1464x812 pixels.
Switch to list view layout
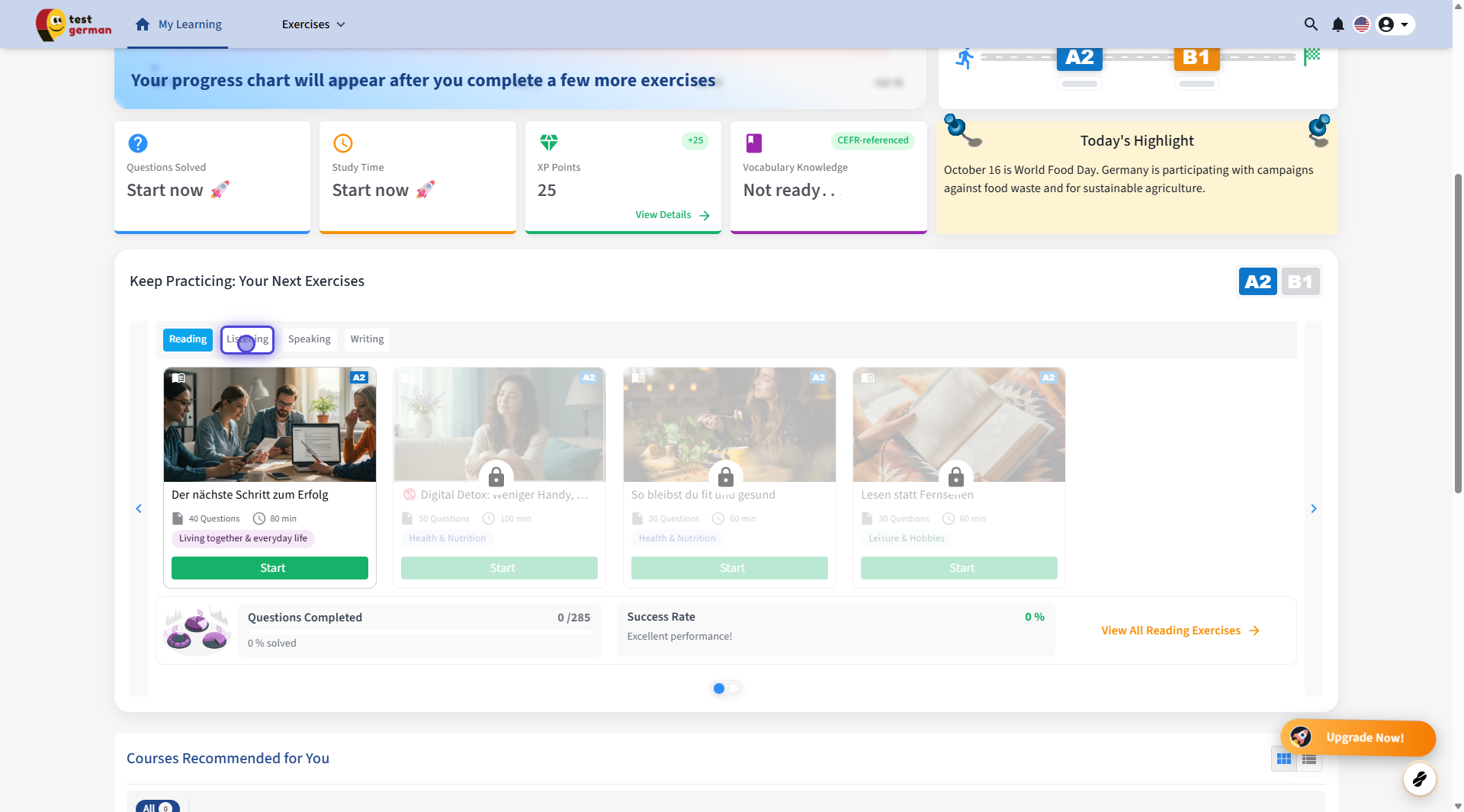click(1309, 759)
